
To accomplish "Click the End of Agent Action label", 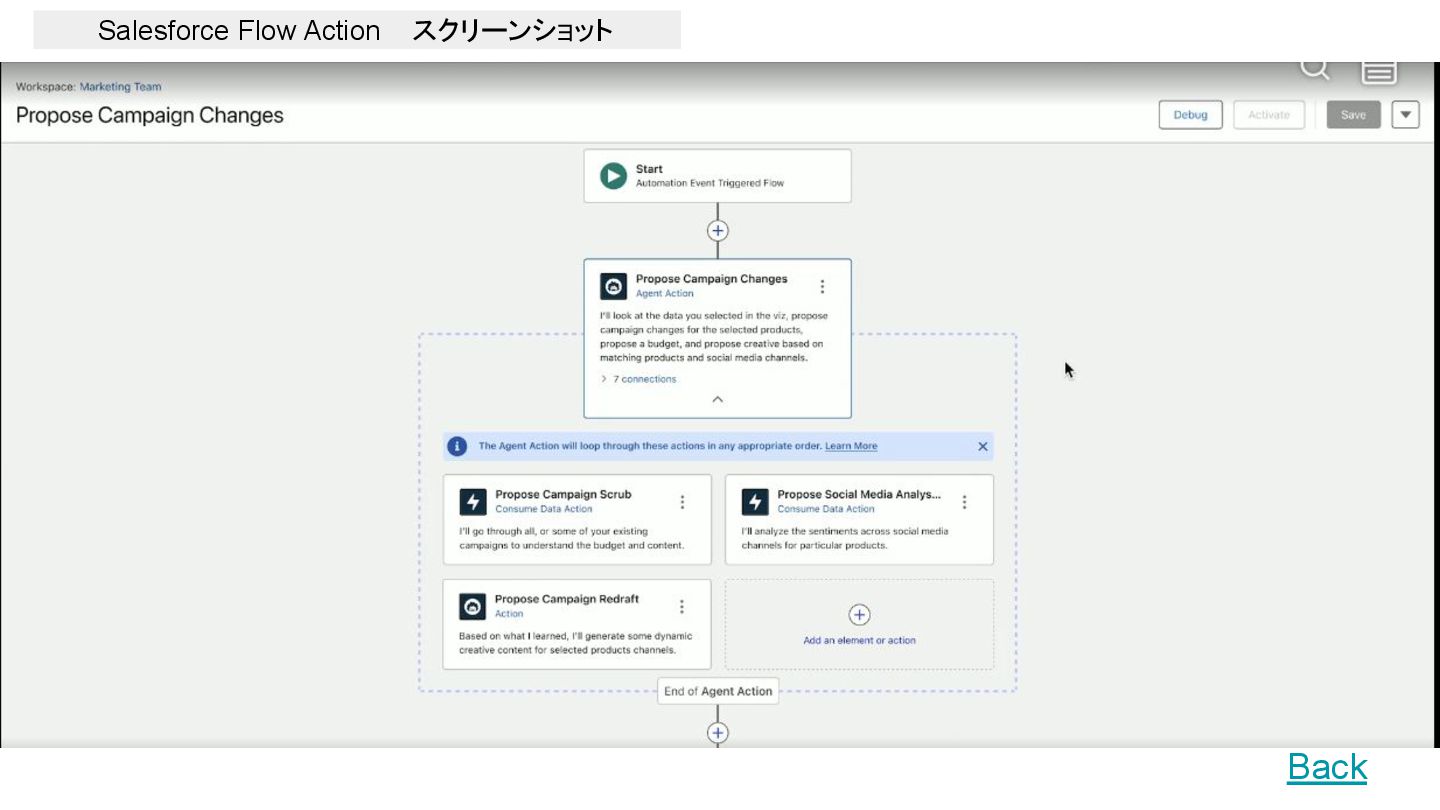I will coord(718,691).
